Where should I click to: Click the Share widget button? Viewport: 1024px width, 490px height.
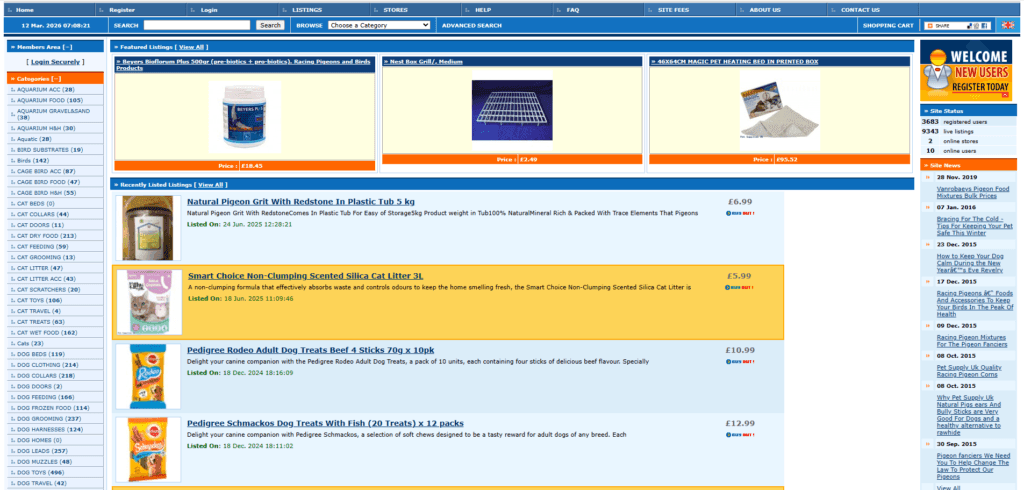point(958,25)
